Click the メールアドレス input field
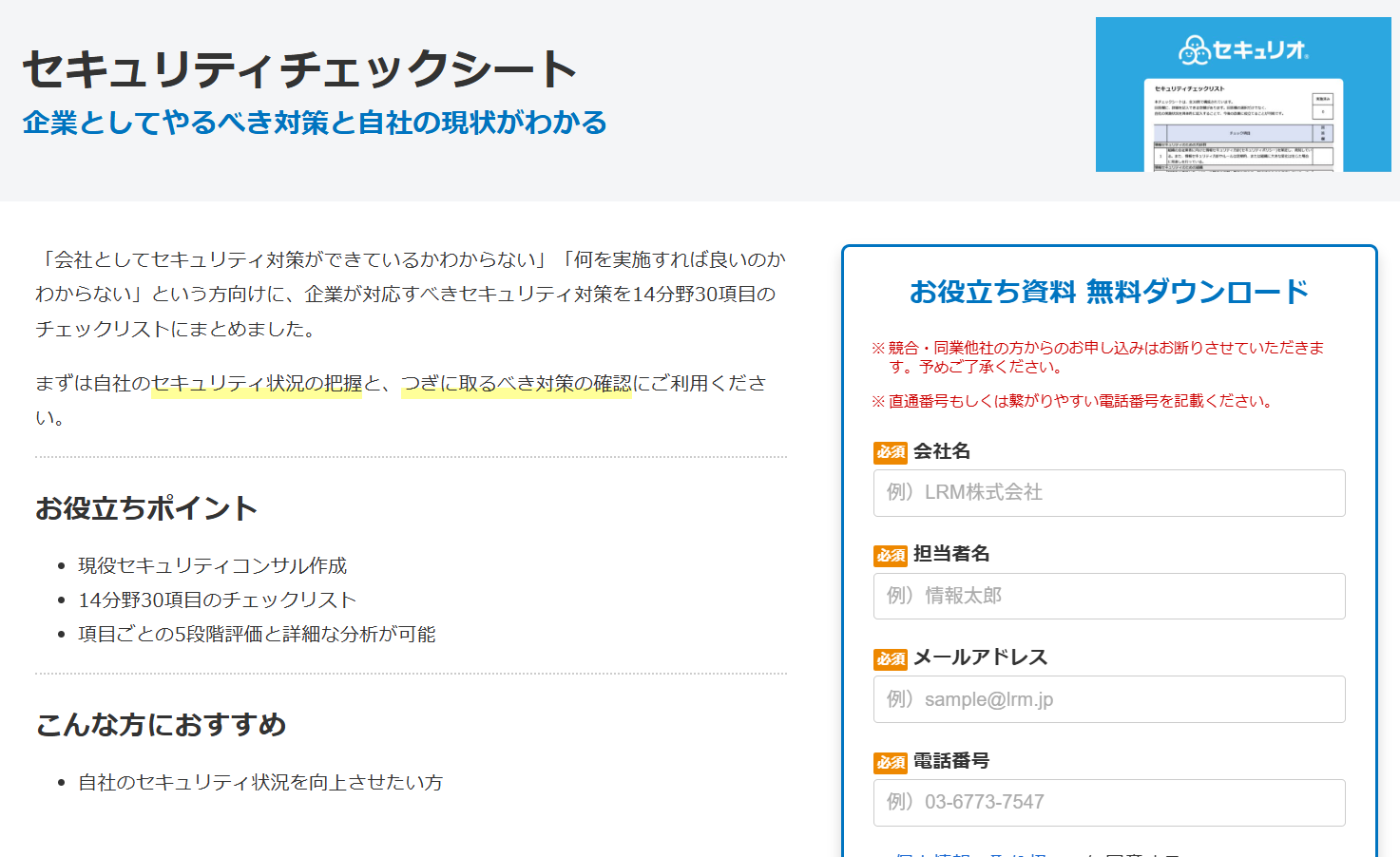The image size is (1400, 857). click(1108, 698)
